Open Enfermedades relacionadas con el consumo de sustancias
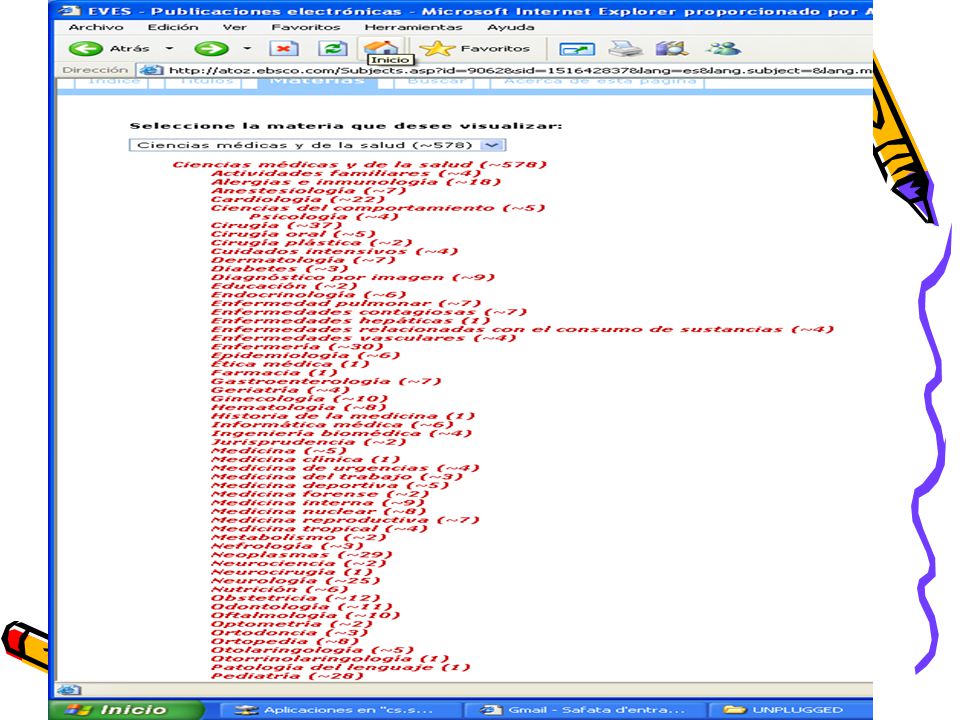 click(522, 329)
